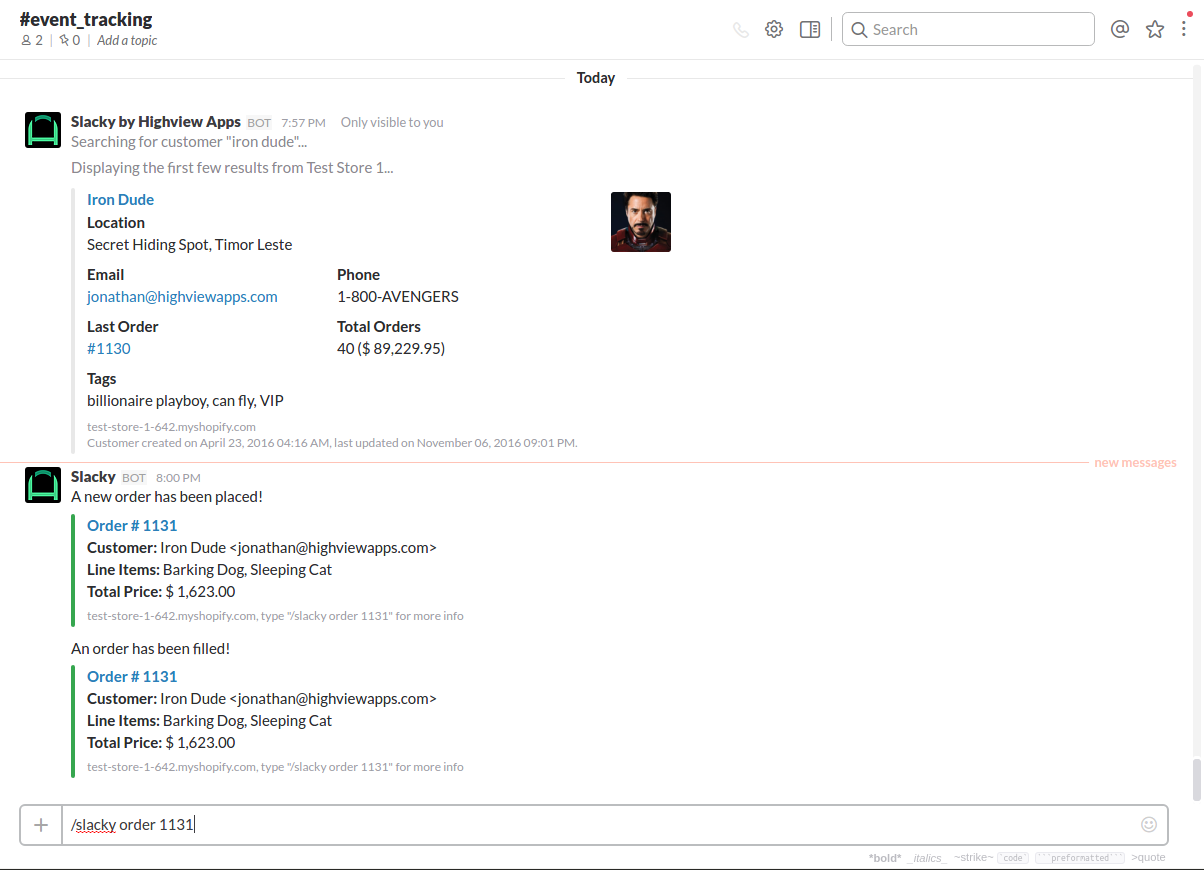The image size is (1204, 870).
Task: Open starred items star icon
Action: pos(1155,30)
